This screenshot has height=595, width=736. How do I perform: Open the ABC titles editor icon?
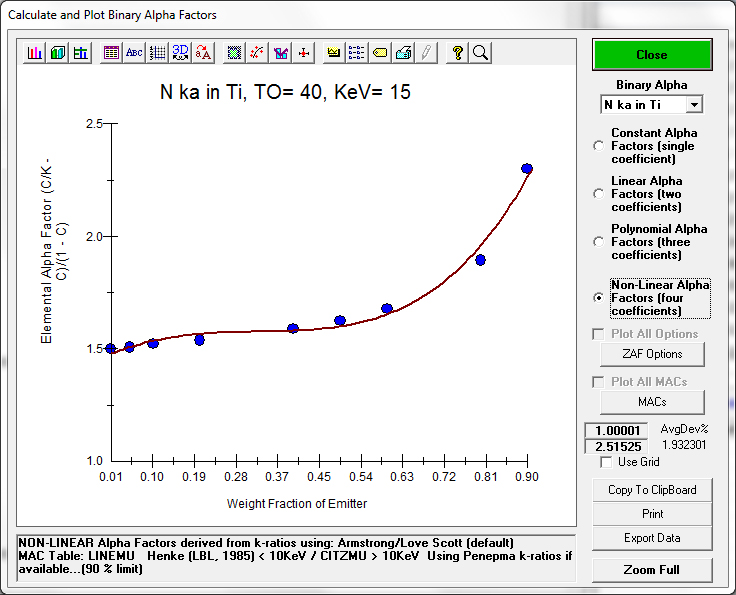pyautogui.click(x=134, y=53)
